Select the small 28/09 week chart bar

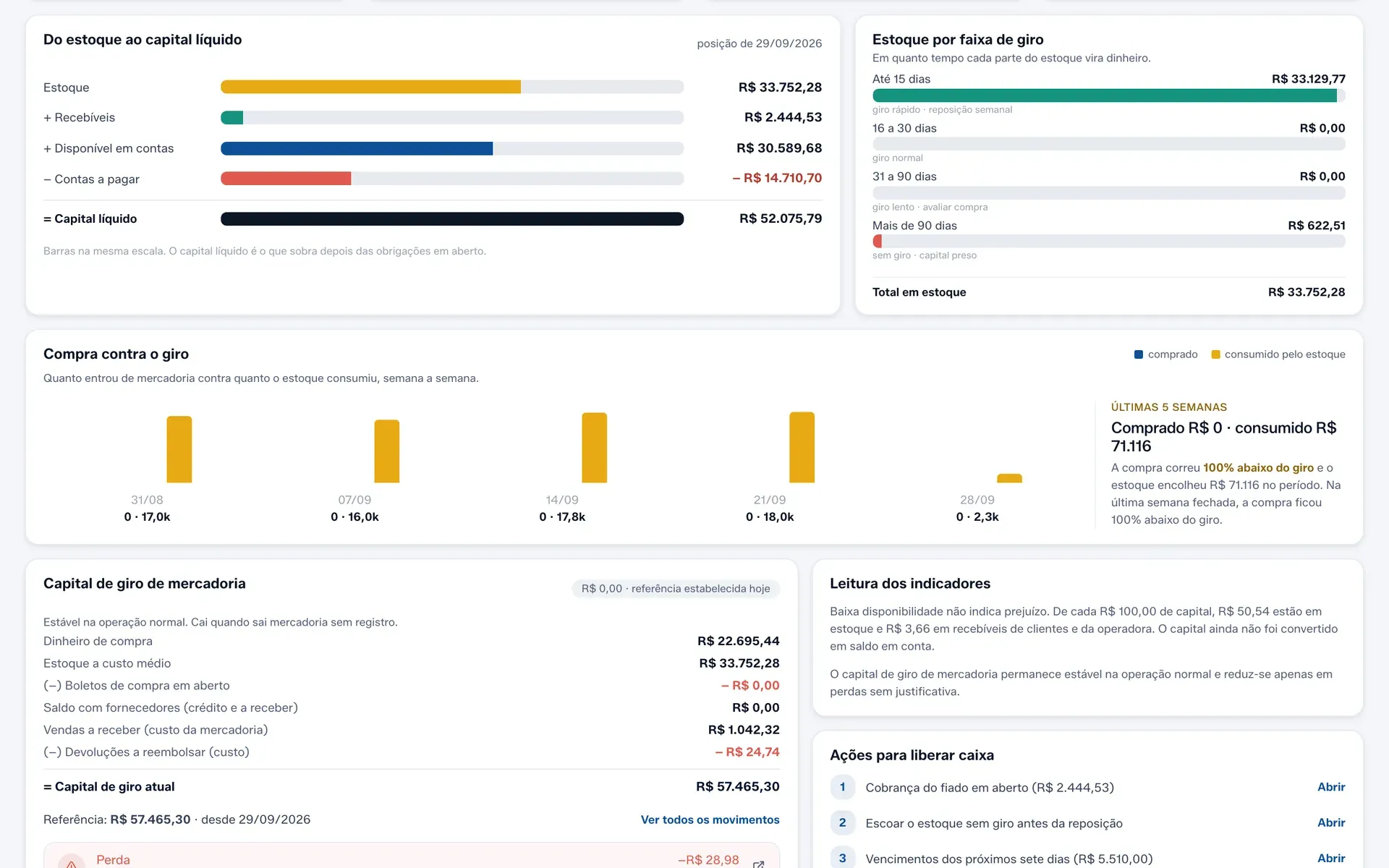pyautogui.click(x=1009, y=478)
